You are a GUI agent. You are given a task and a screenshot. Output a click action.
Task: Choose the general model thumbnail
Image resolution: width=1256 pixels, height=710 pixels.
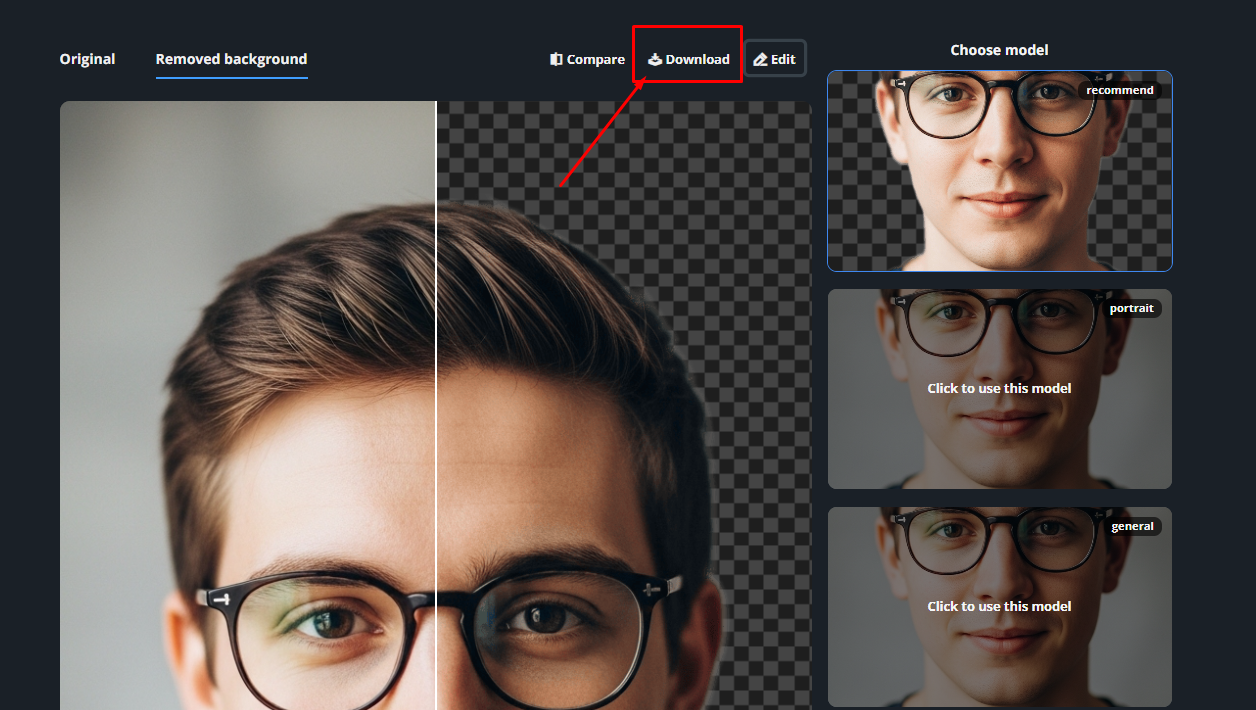pyautogui.click(x=999, y=607)
